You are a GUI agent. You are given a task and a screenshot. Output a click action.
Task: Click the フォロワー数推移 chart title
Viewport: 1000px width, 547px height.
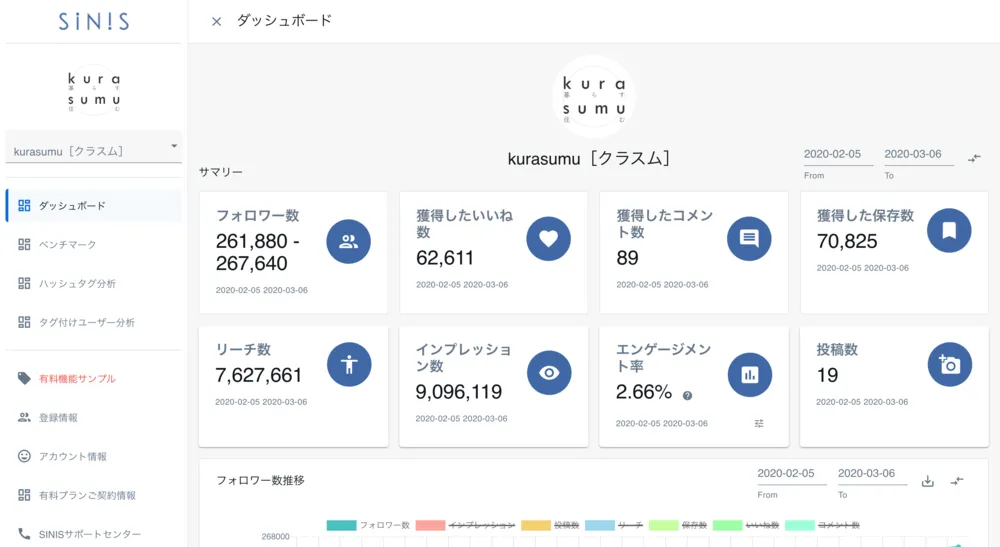click(260, 481)
